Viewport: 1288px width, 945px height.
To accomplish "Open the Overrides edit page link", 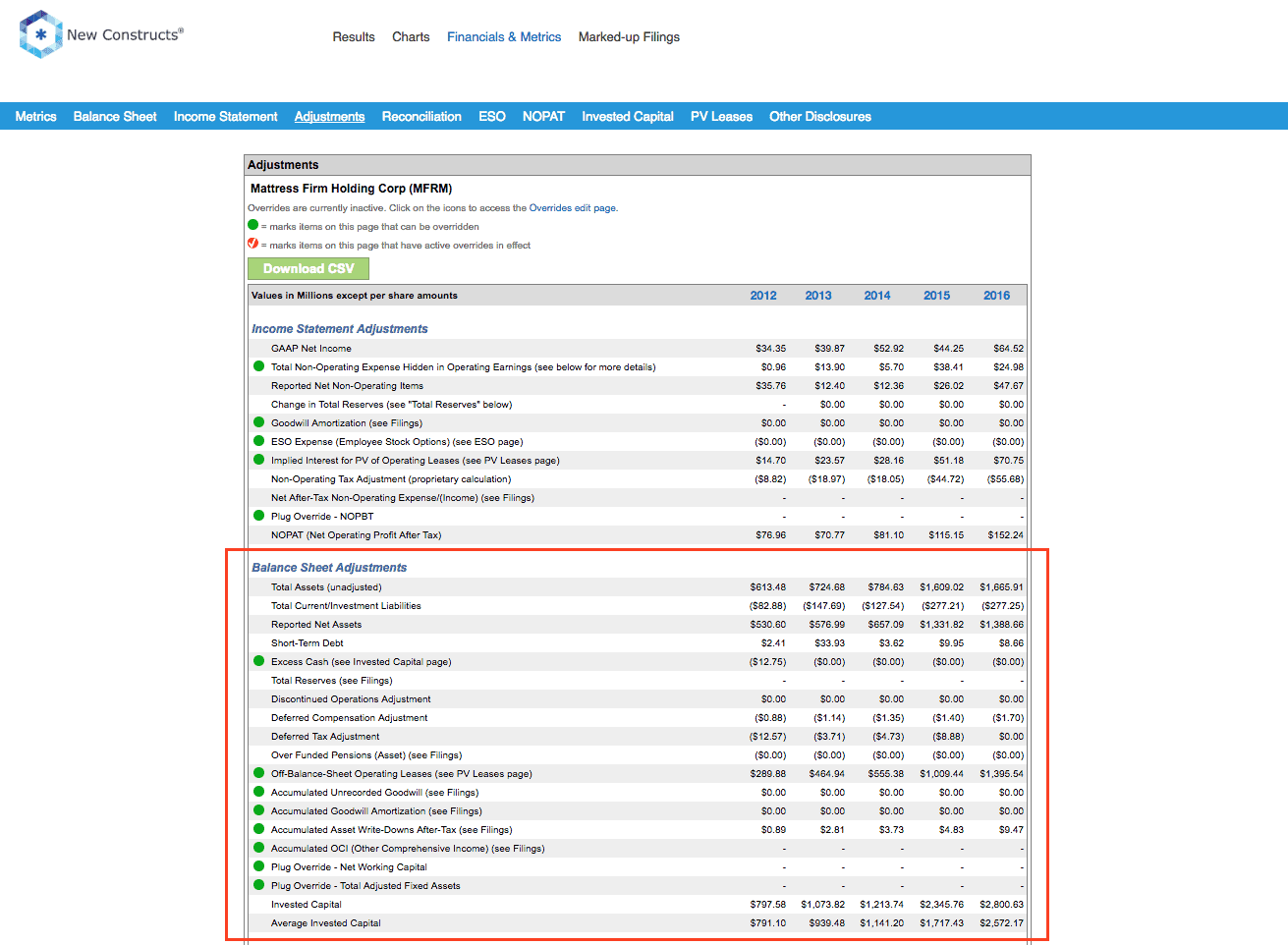I will tap(573, 208).
